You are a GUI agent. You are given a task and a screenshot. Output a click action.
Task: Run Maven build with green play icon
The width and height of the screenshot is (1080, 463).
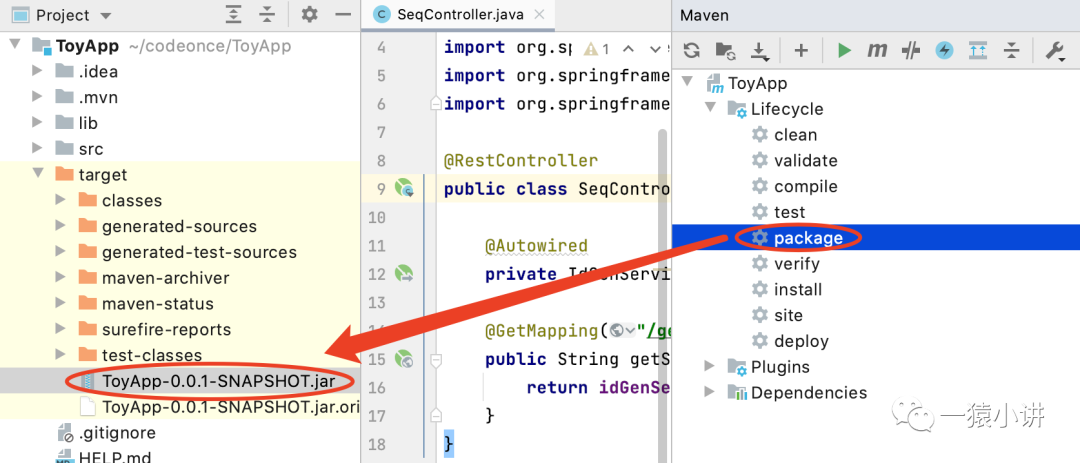pos(844,50)
